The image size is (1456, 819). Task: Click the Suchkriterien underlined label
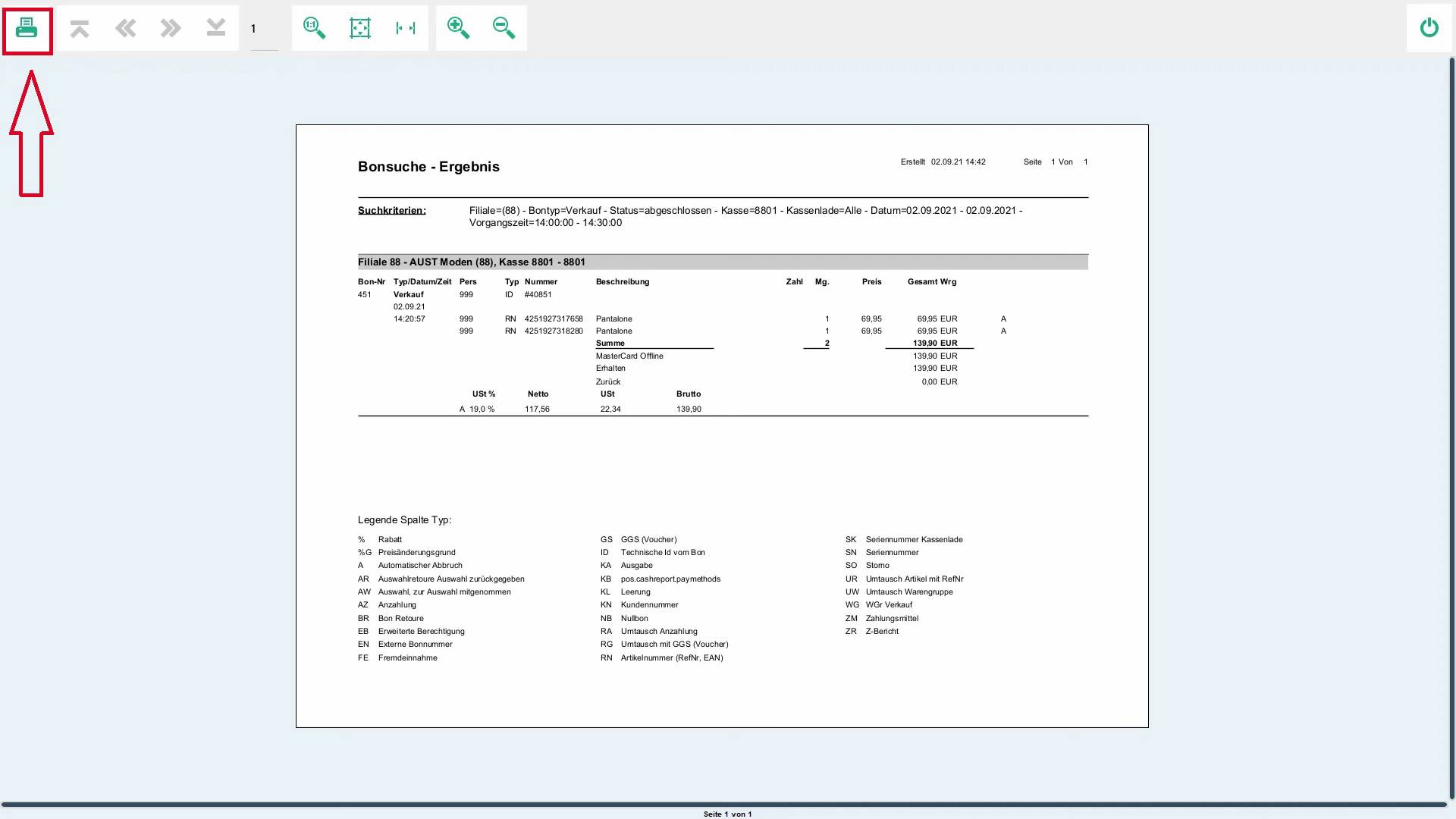pyautogui.click(x=391, y=211)
